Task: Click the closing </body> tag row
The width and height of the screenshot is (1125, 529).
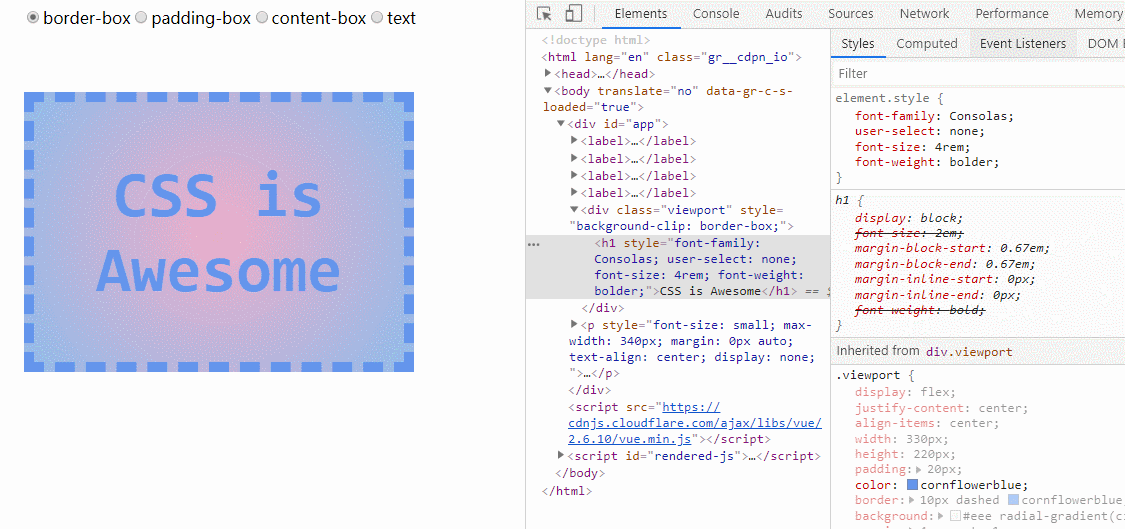Action: point(580,474)
